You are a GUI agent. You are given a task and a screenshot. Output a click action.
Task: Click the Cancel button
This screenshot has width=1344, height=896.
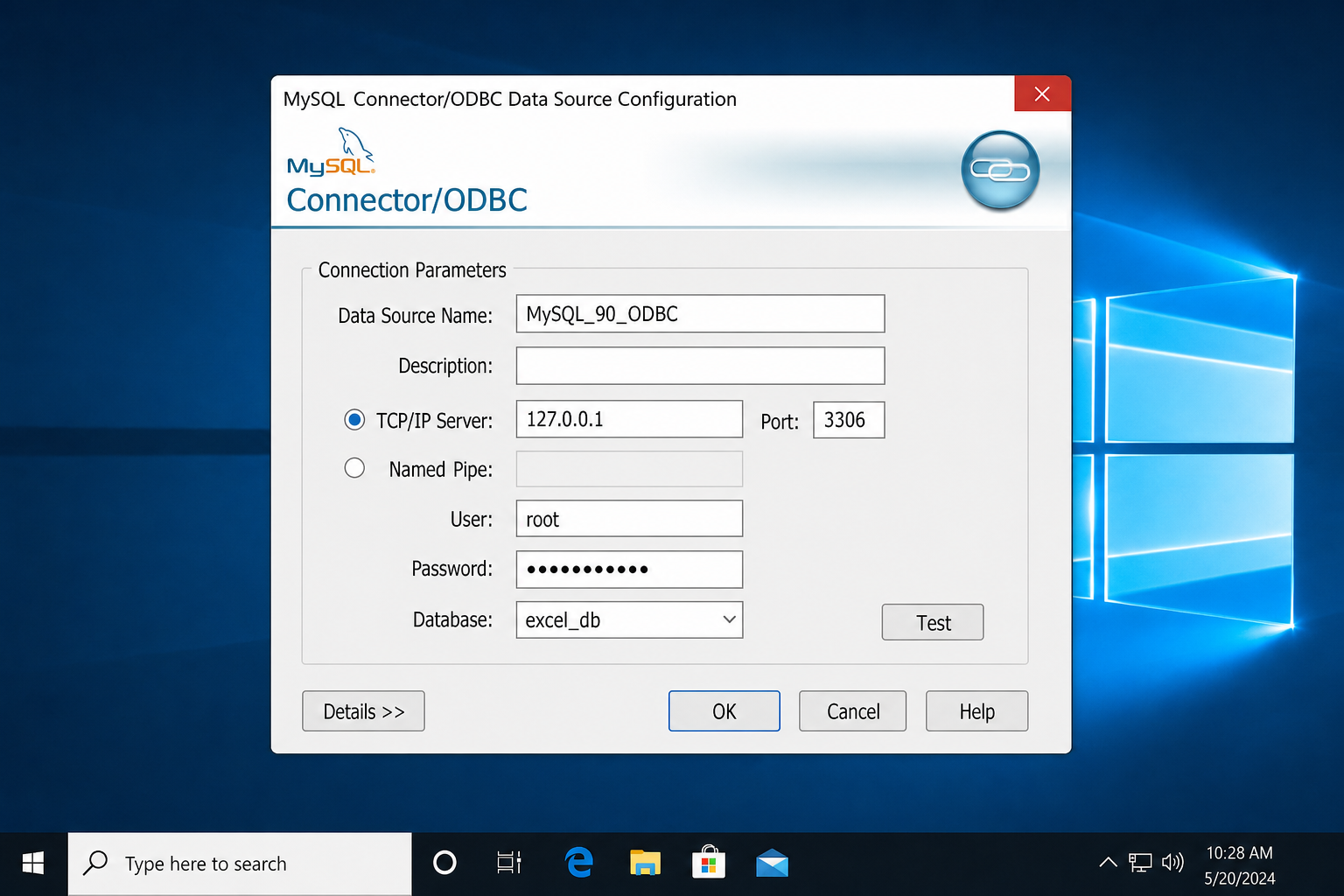[853, 711]
